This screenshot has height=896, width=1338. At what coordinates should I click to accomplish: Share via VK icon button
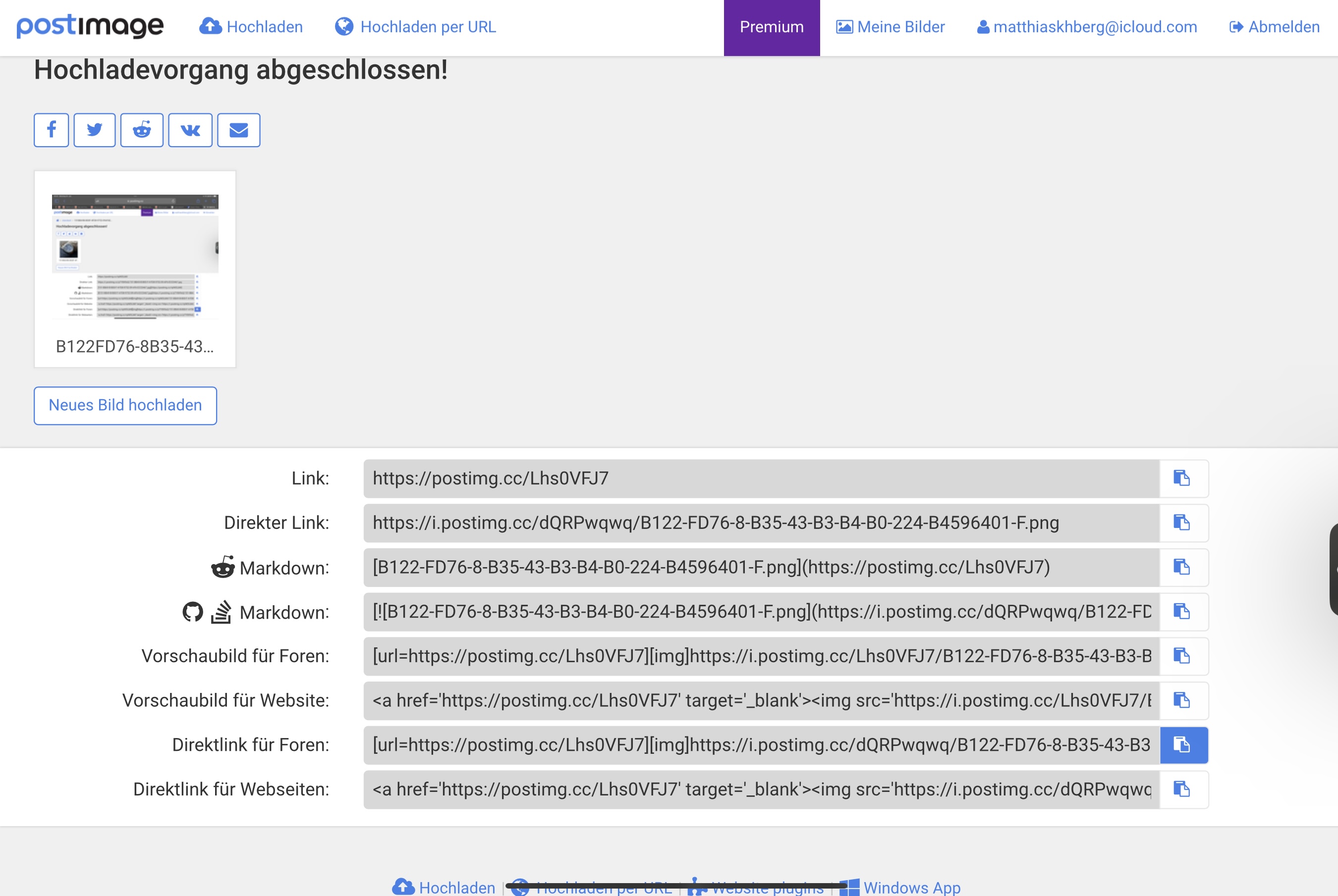pyautogui.click(x=190, y=130)
